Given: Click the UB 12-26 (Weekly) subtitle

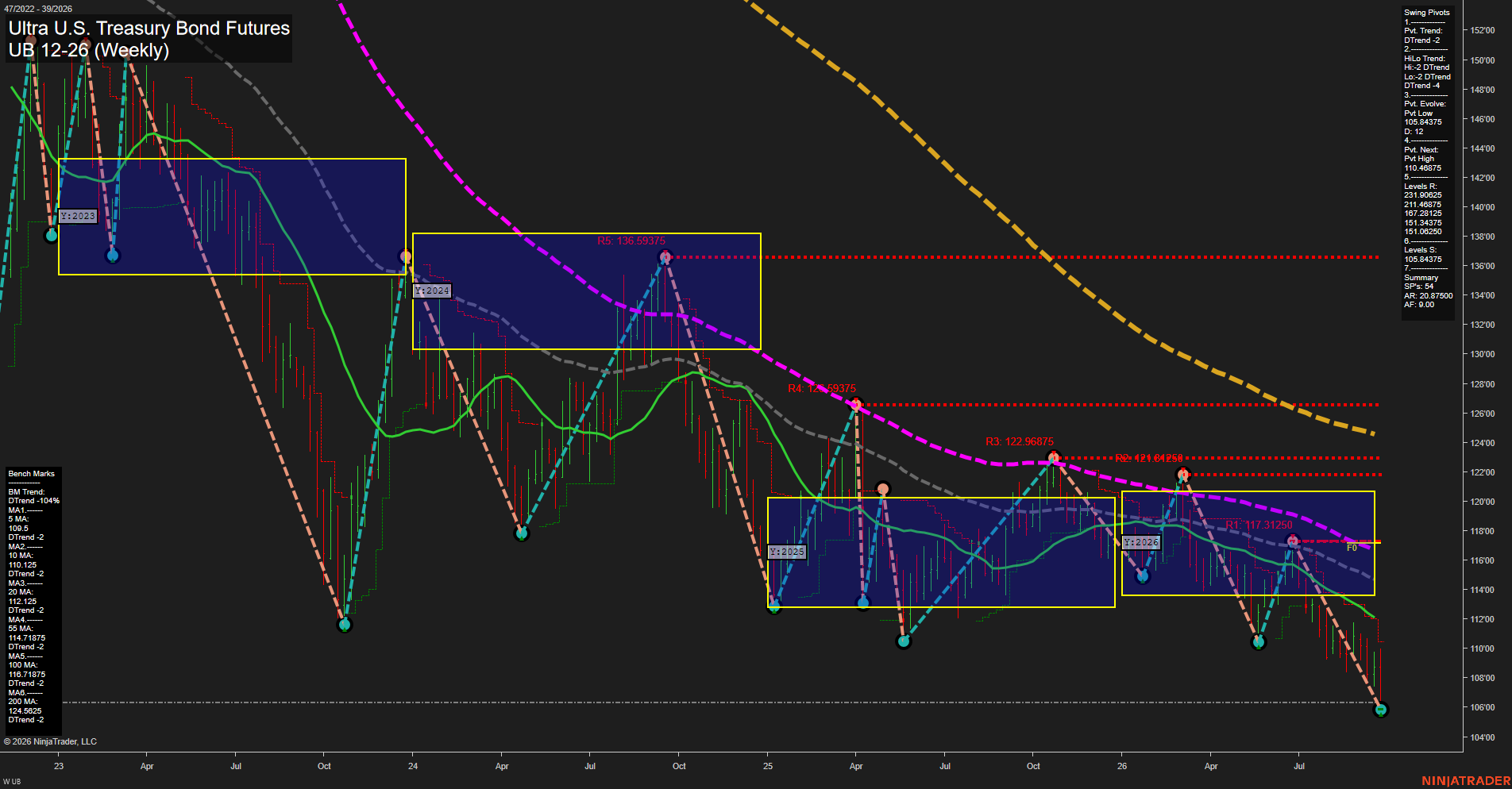Looking at the screenshot, I should pos(89,50).
